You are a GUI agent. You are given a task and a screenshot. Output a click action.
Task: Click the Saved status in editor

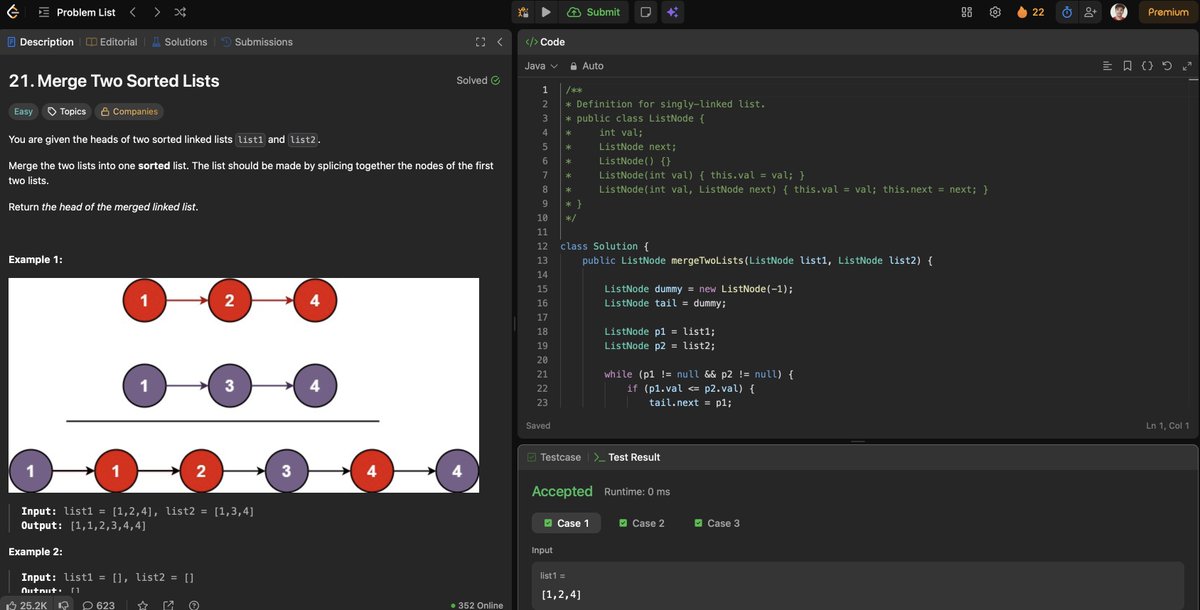coord(538,426)
